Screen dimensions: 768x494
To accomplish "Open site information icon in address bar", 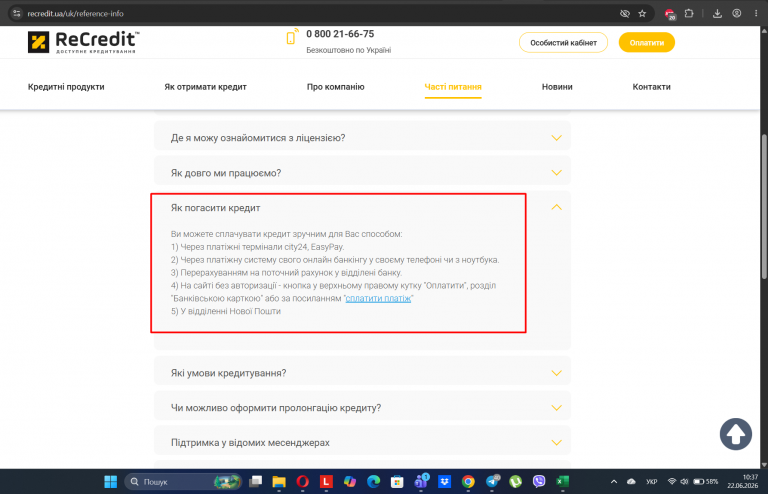I will 17,14.
